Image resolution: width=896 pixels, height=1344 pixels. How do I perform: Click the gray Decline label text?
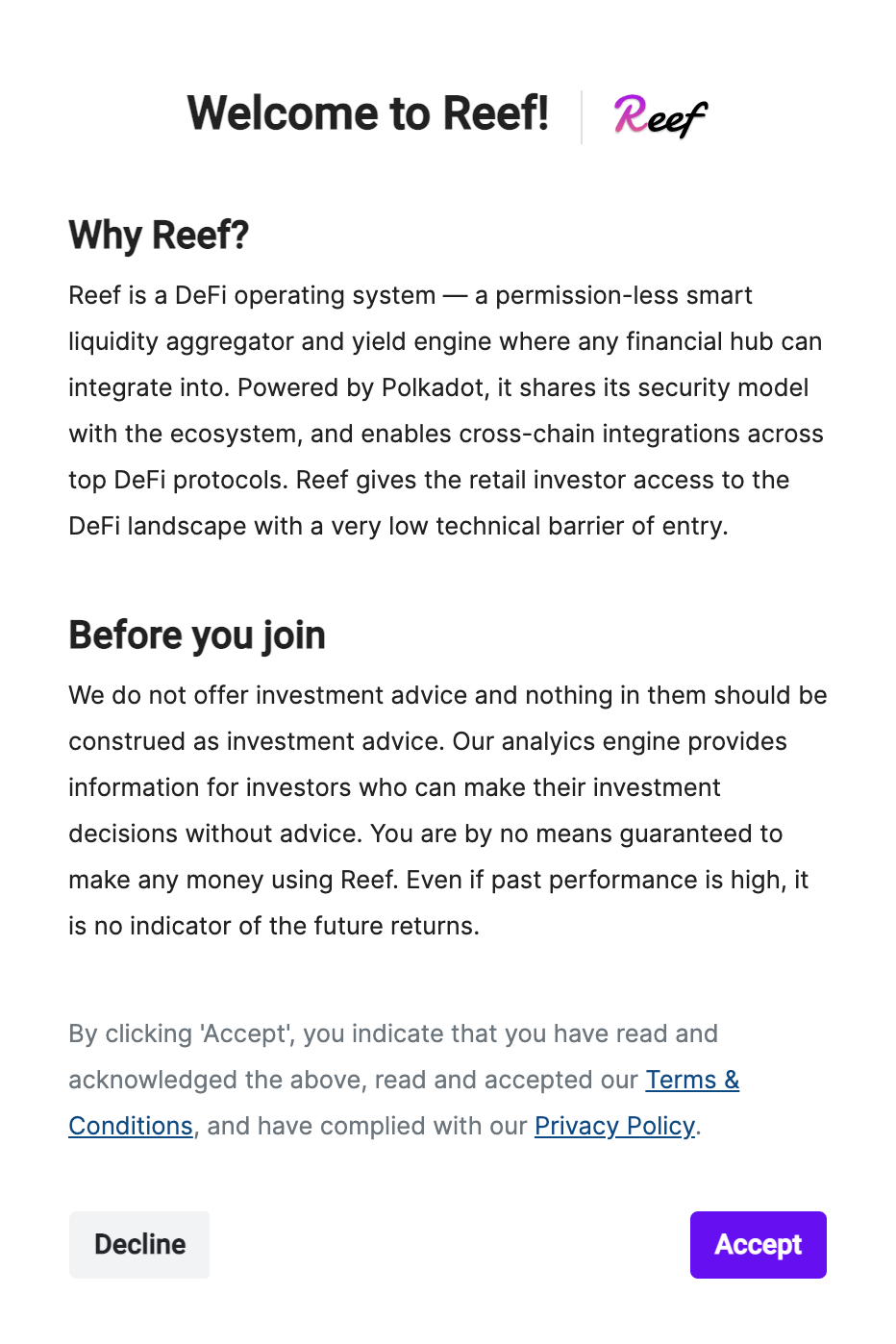(139, 1244)
